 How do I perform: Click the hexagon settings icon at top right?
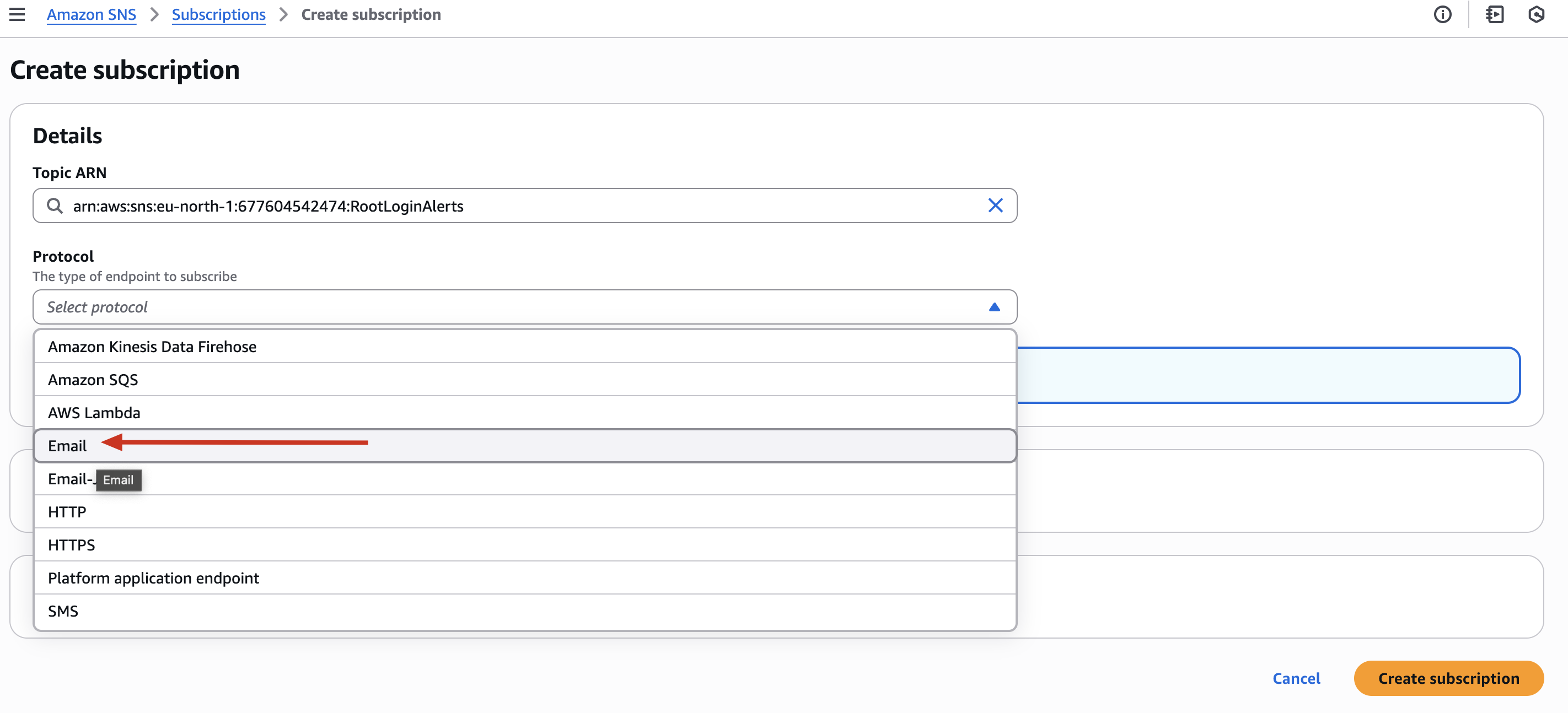coord(1537,14)
